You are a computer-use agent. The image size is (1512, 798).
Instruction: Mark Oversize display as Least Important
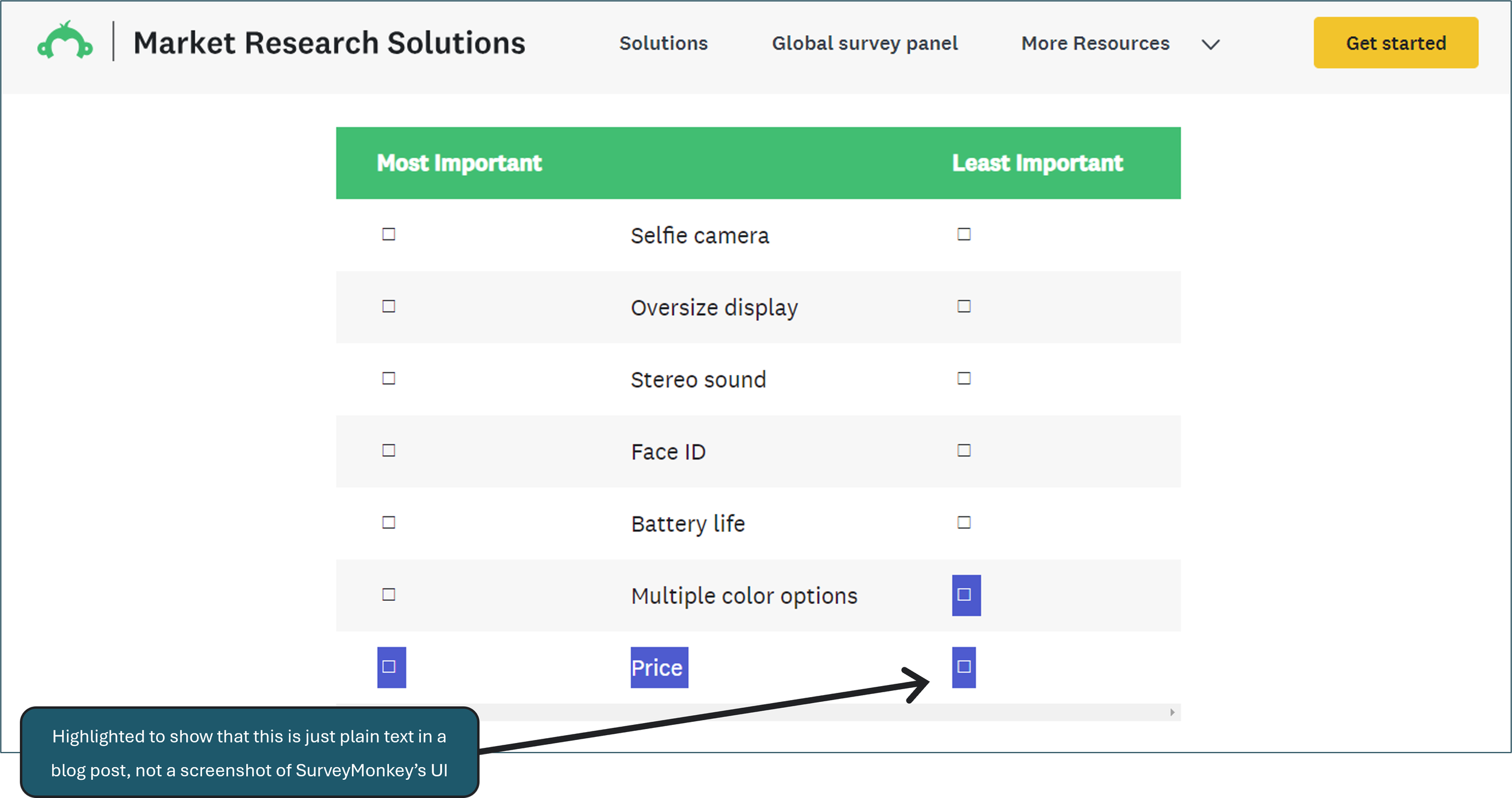point(964,307)
